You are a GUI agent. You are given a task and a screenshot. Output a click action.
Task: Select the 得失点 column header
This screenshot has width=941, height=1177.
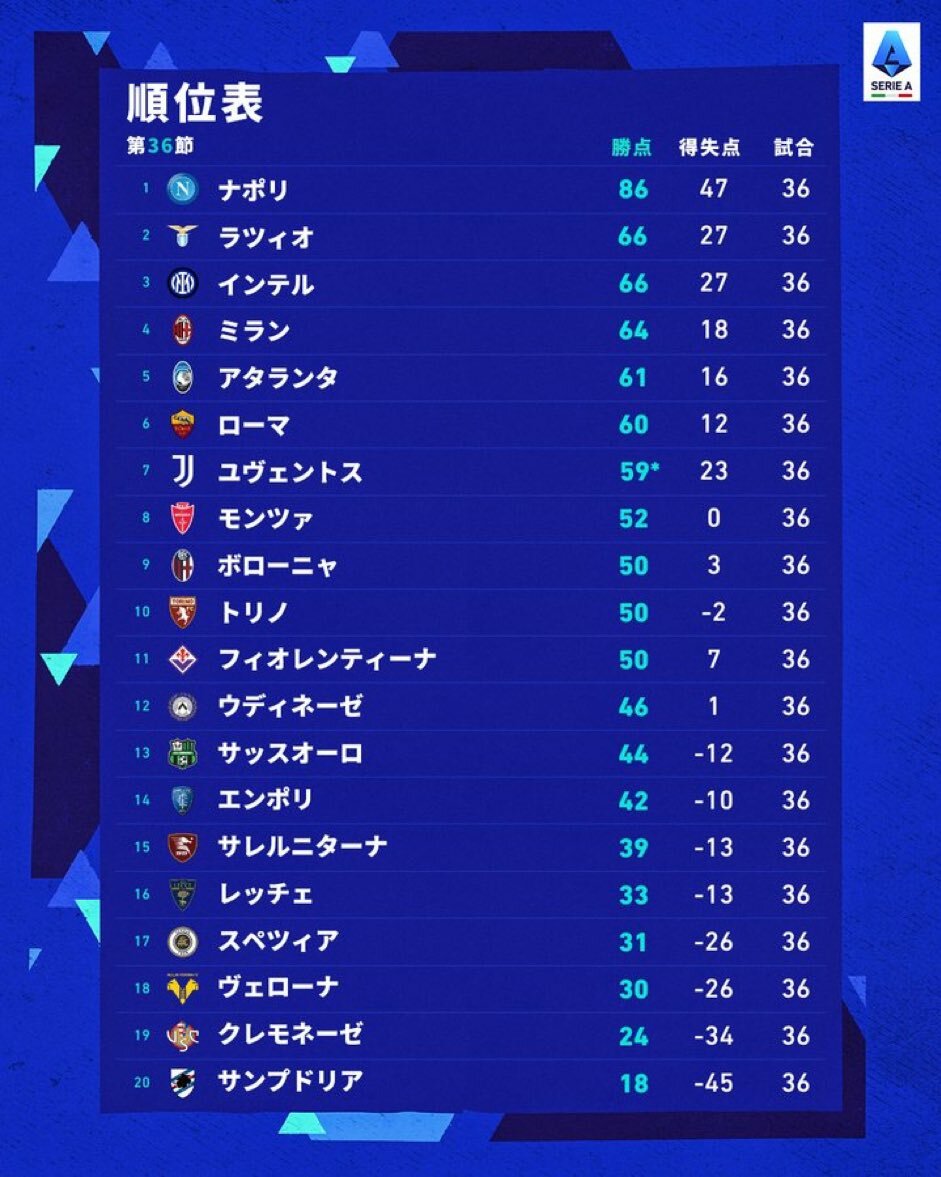(710, 147)
